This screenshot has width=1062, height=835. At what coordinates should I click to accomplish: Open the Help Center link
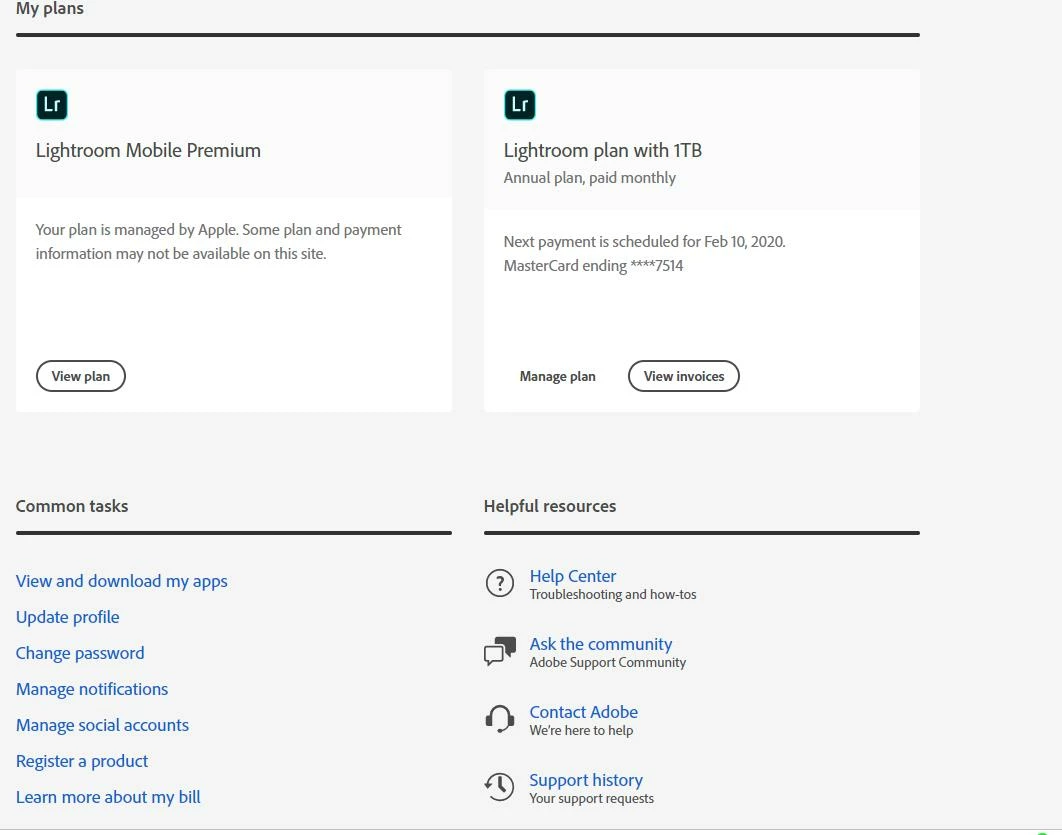click(573, 576)
